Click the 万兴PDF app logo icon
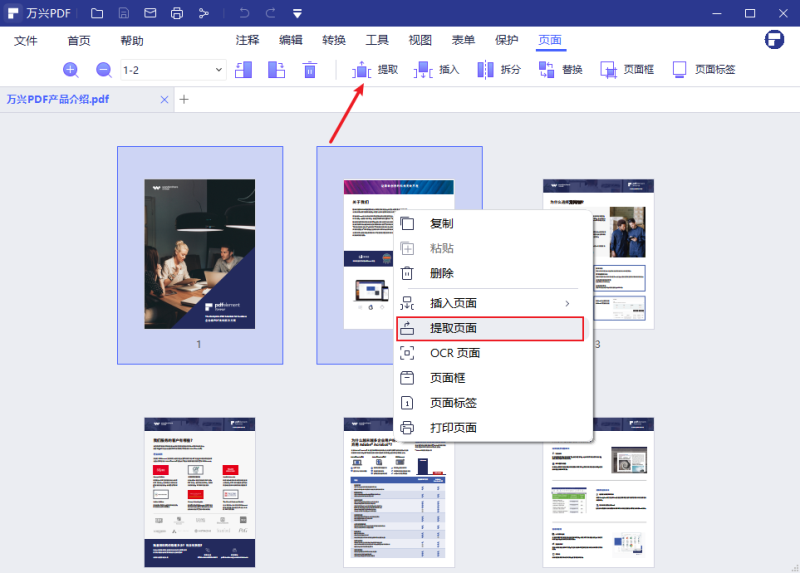 pos(14,13)
